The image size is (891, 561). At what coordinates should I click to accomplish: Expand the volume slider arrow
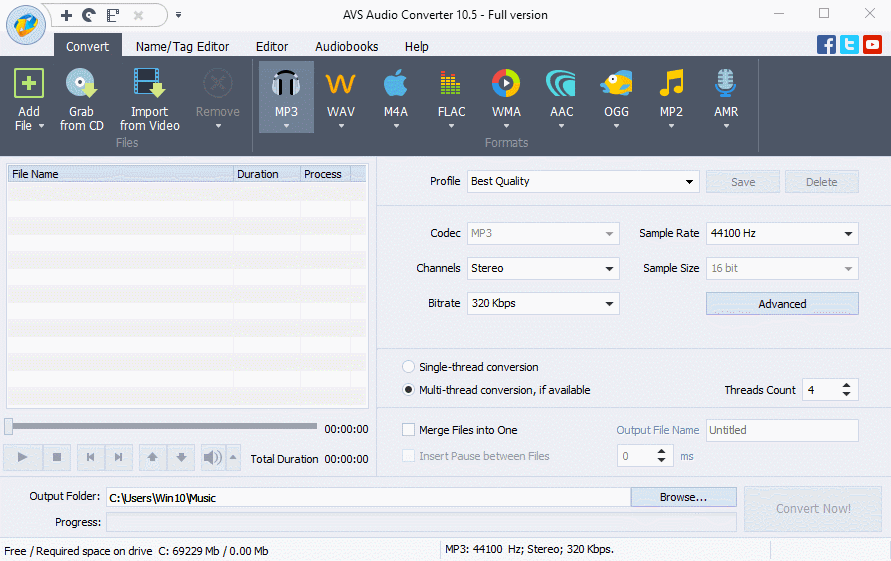click(233, 457)
